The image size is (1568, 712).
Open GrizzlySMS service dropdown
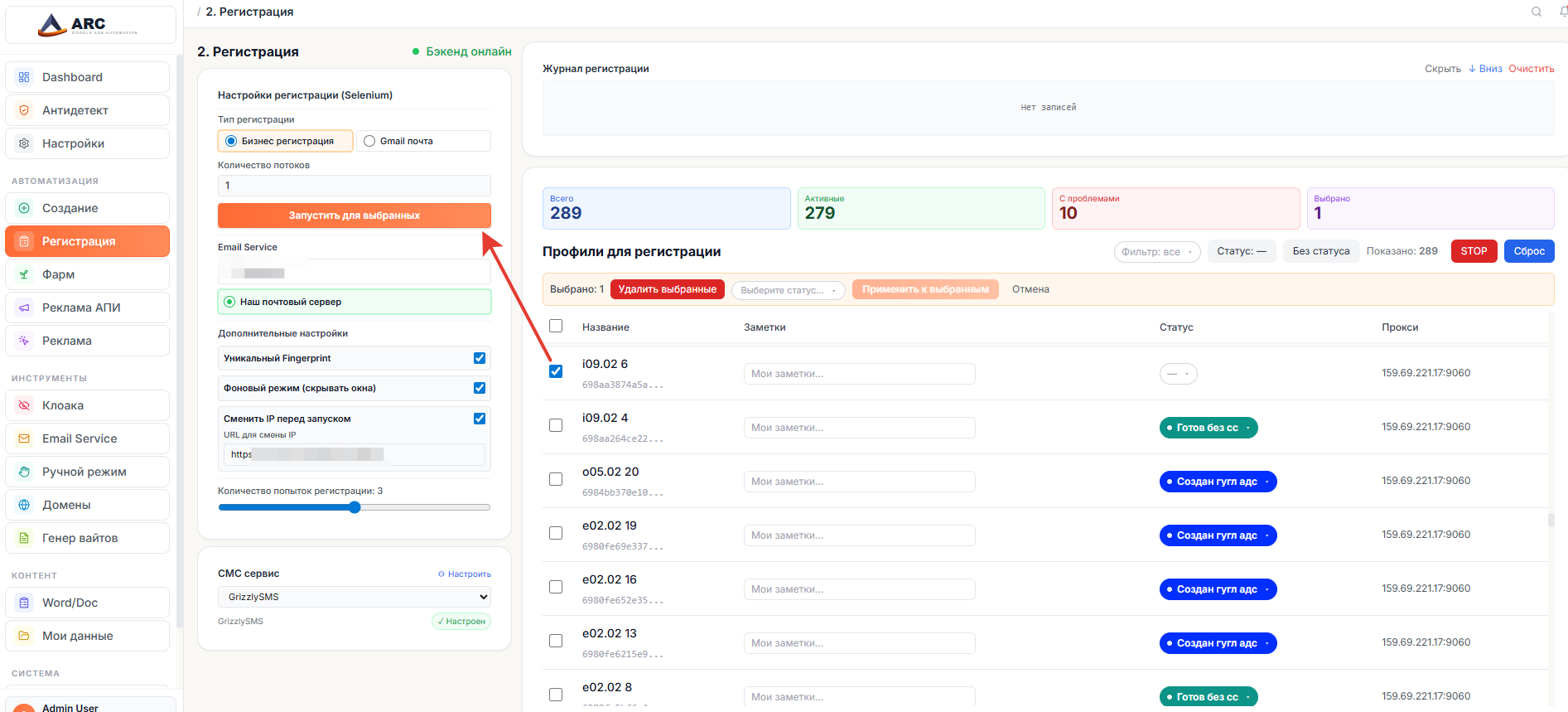[x=354, y=597]
